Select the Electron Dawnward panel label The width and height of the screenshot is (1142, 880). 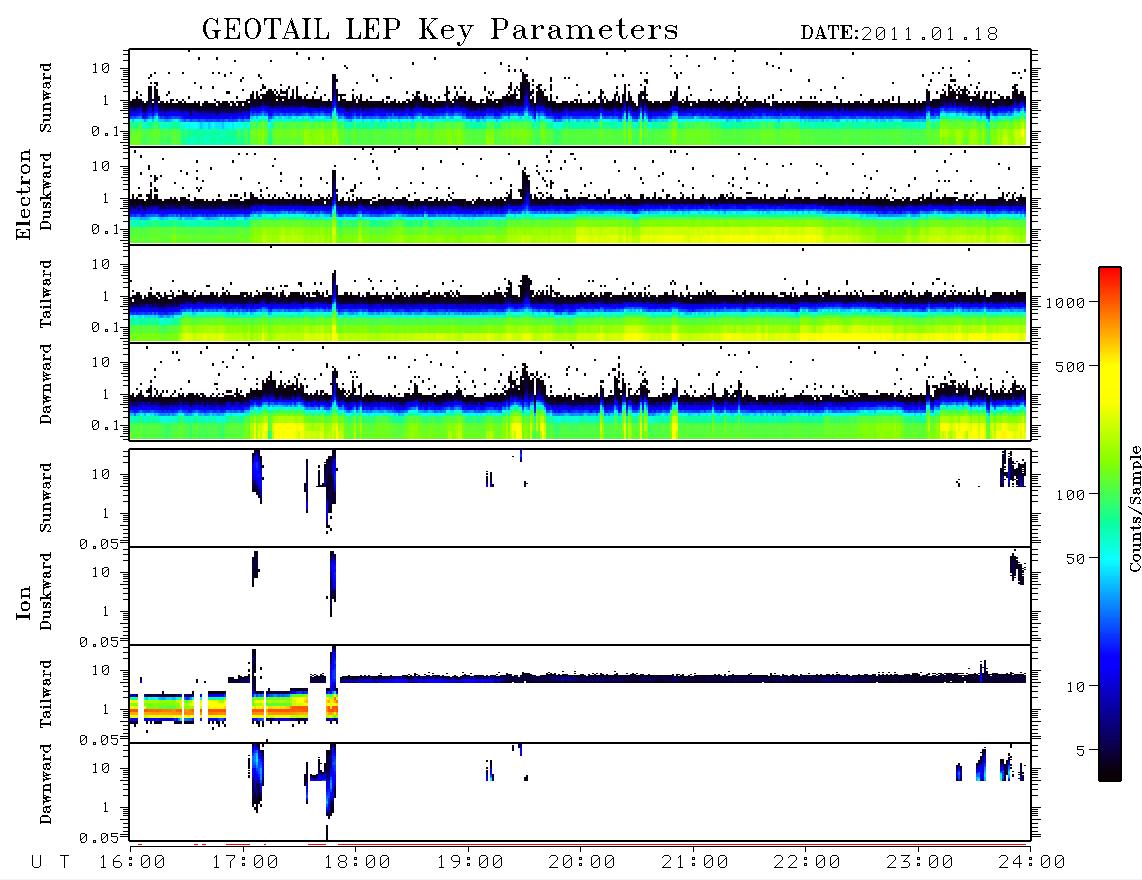(x=46, y=384)
